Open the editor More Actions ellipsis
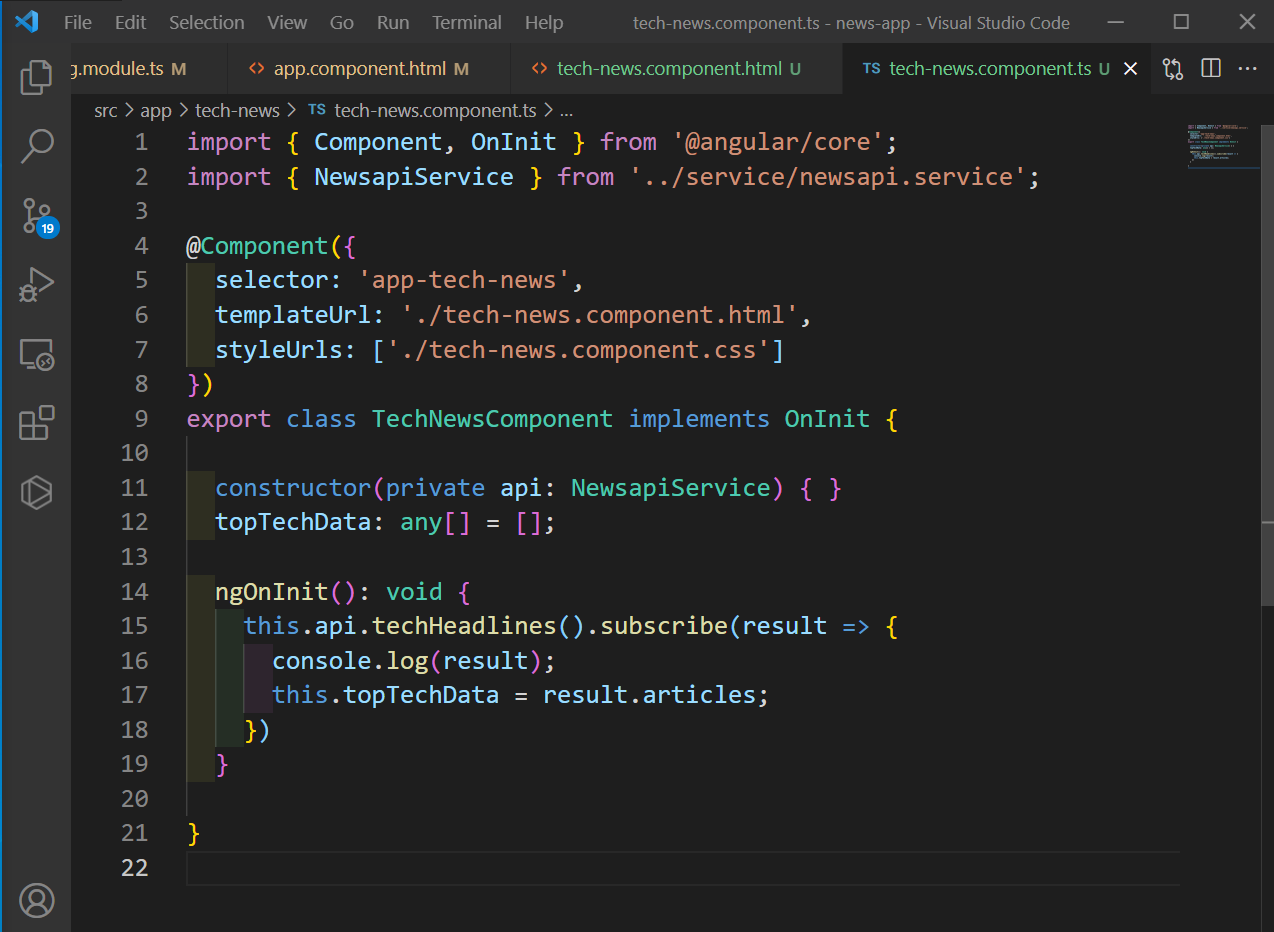The width and height of the screenshot is (1274, 932). tap(1248, 68)
